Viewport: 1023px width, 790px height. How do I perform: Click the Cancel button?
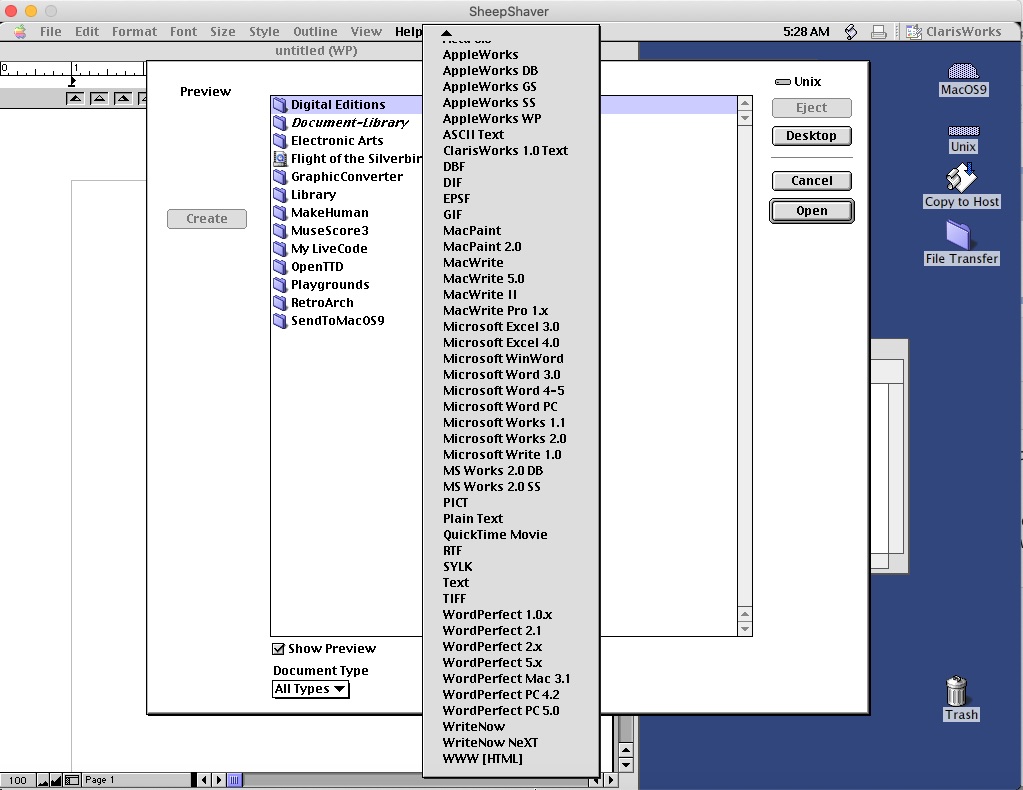coord(812,181)
